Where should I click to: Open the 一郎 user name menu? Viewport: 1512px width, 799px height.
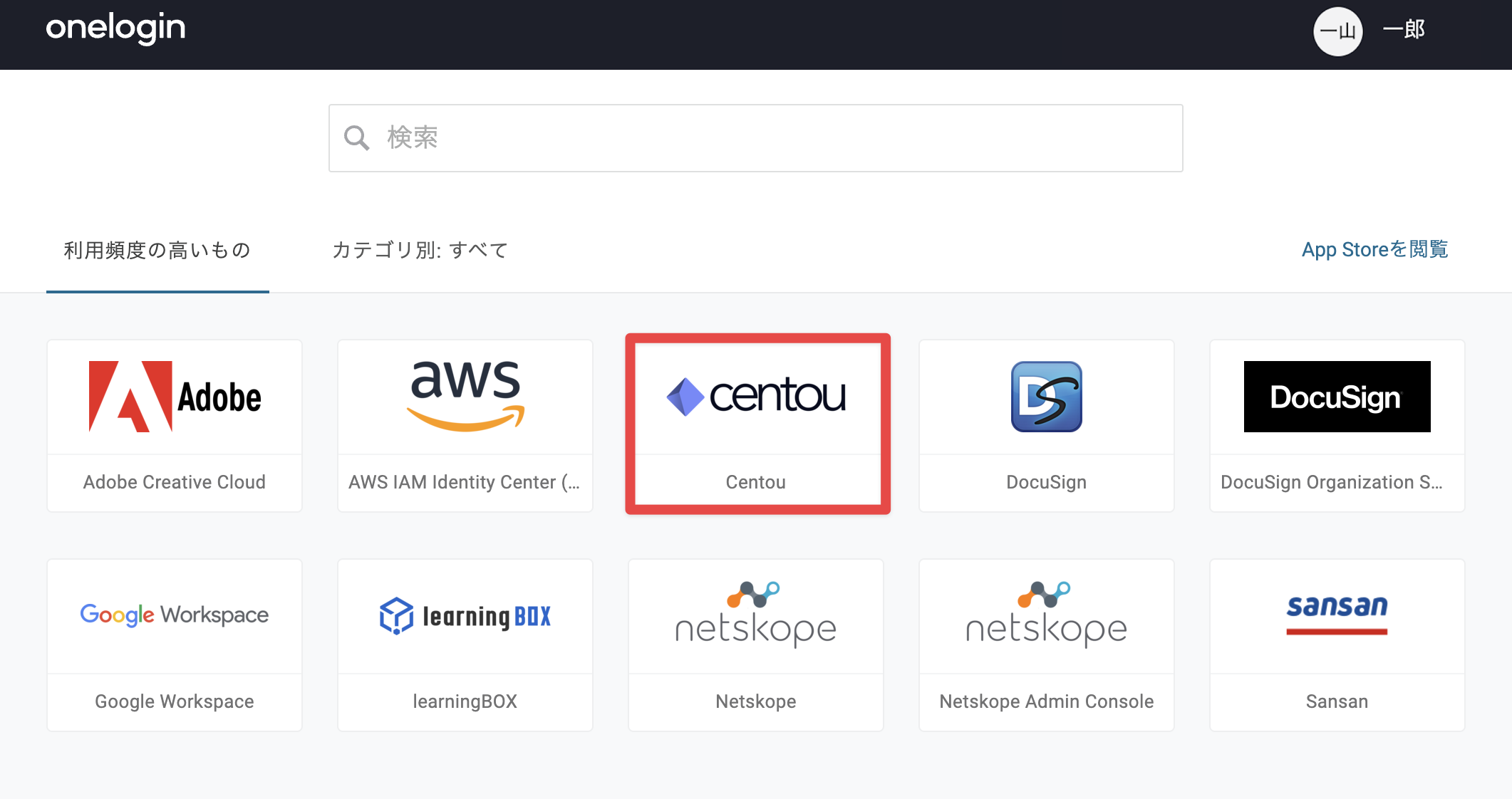pos(1403,30)
